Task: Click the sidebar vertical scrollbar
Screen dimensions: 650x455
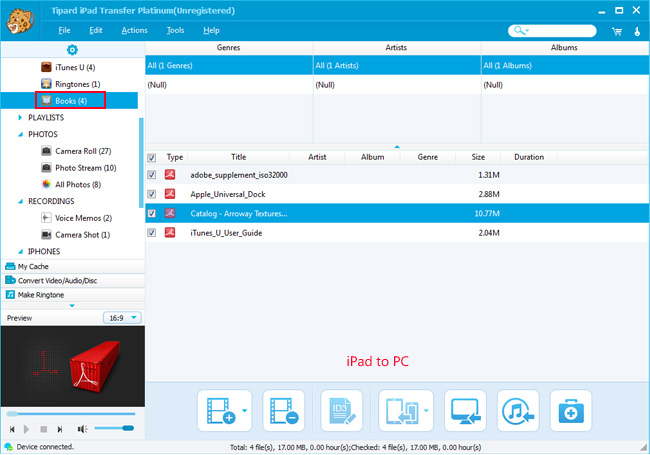Action: pos(141,162)
